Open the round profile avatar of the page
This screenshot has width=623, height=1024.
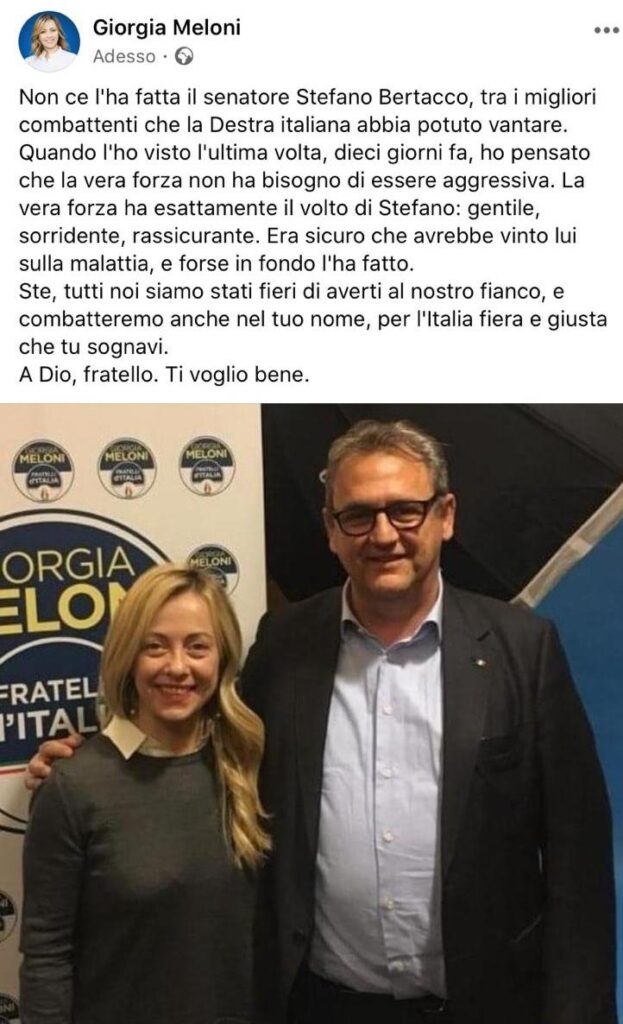49,40
